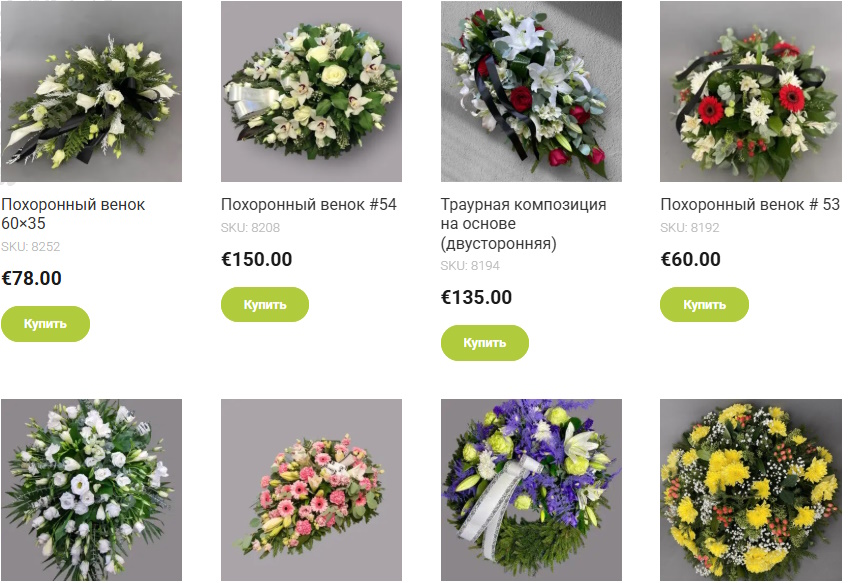Click the €150.00 price label
The width and height of the screenshot is (854, 583).
(x=255, y=259)
